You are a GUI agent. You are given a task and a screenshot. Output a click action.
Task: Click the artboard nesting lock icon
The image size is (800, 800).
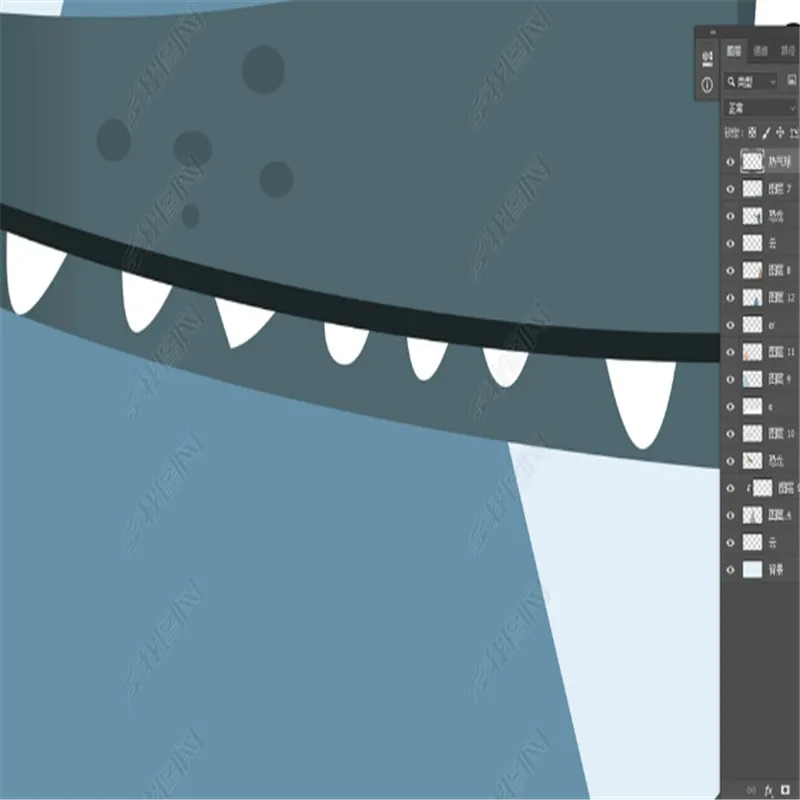(794, 133)
